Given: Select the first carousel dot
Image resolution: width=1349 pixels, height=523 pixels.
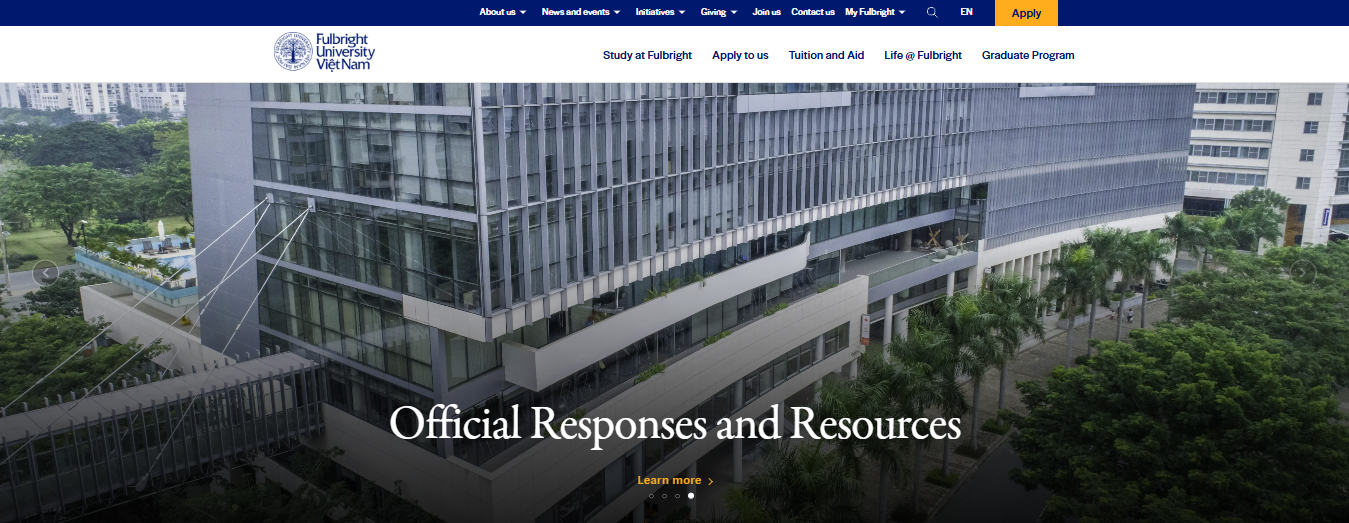Looking at the screenshot, I should pyautogui.click(x=651, y=496).
